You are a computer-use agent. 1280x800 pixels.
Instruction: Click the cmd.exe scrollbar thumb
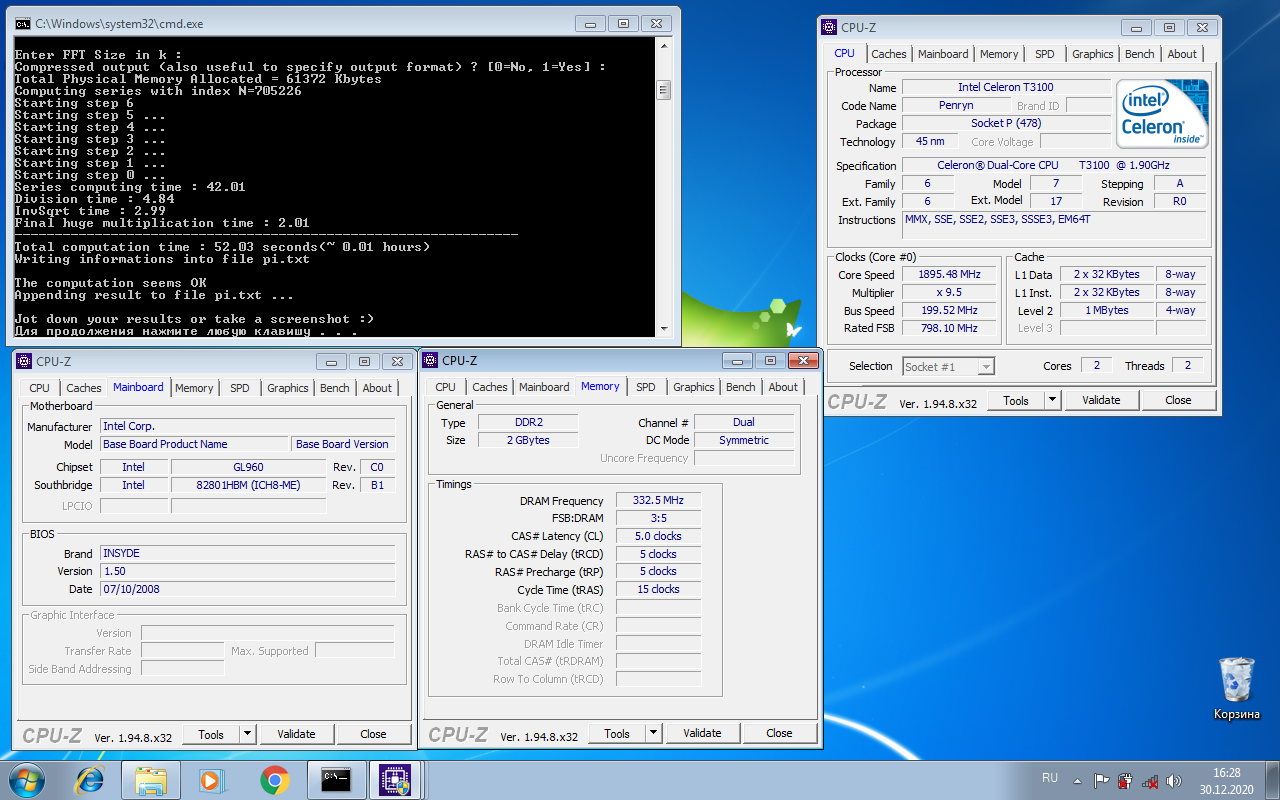(x=662, y=91)
